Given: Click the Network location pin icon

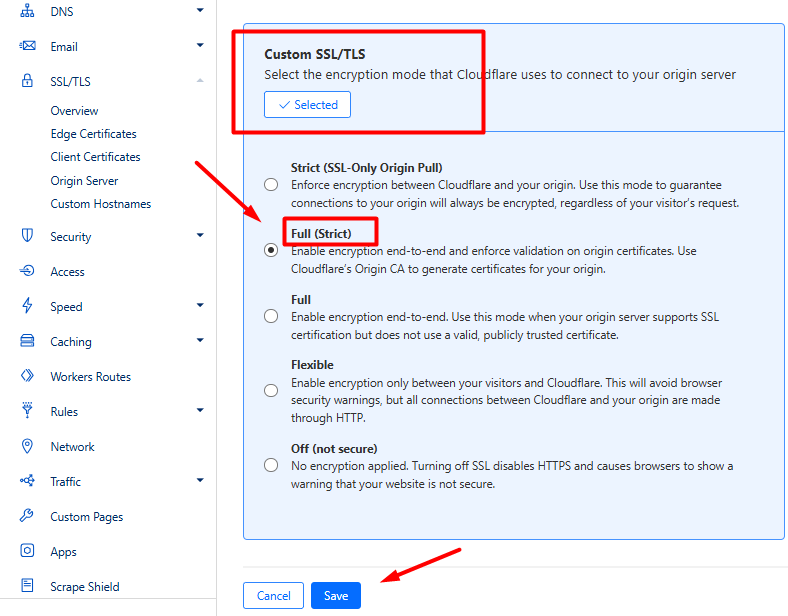Looking at the screenshot, I should [x=28, y=446].
